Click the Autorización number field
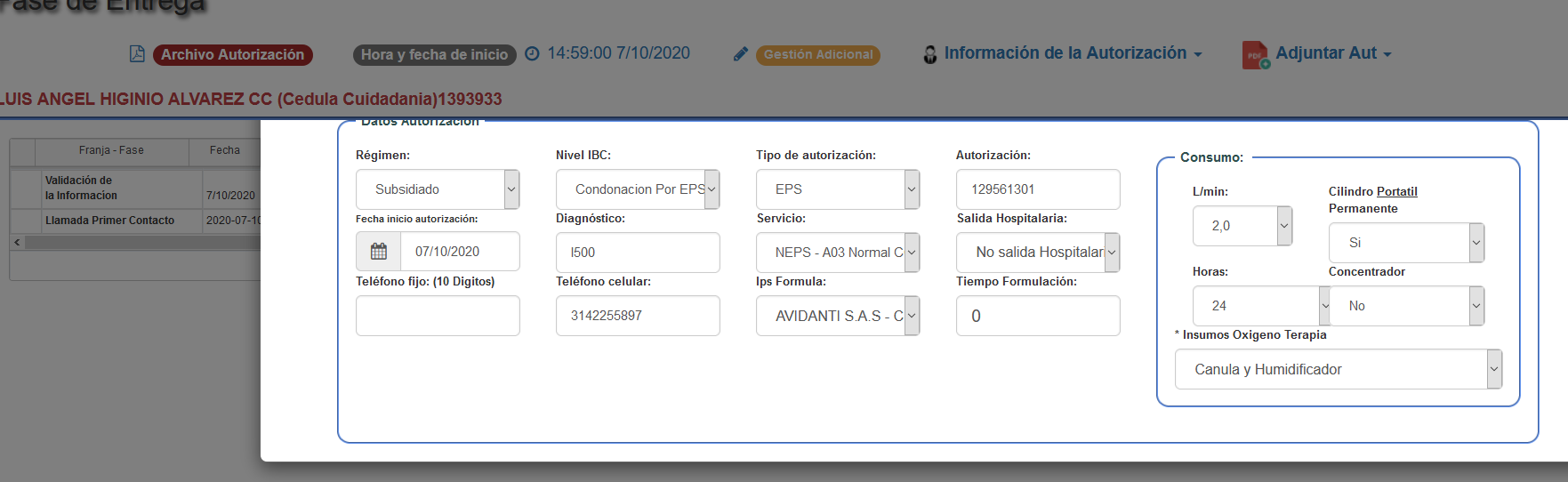The height and width of the screenshot is (482, 1568). (x=1038, y=189)
